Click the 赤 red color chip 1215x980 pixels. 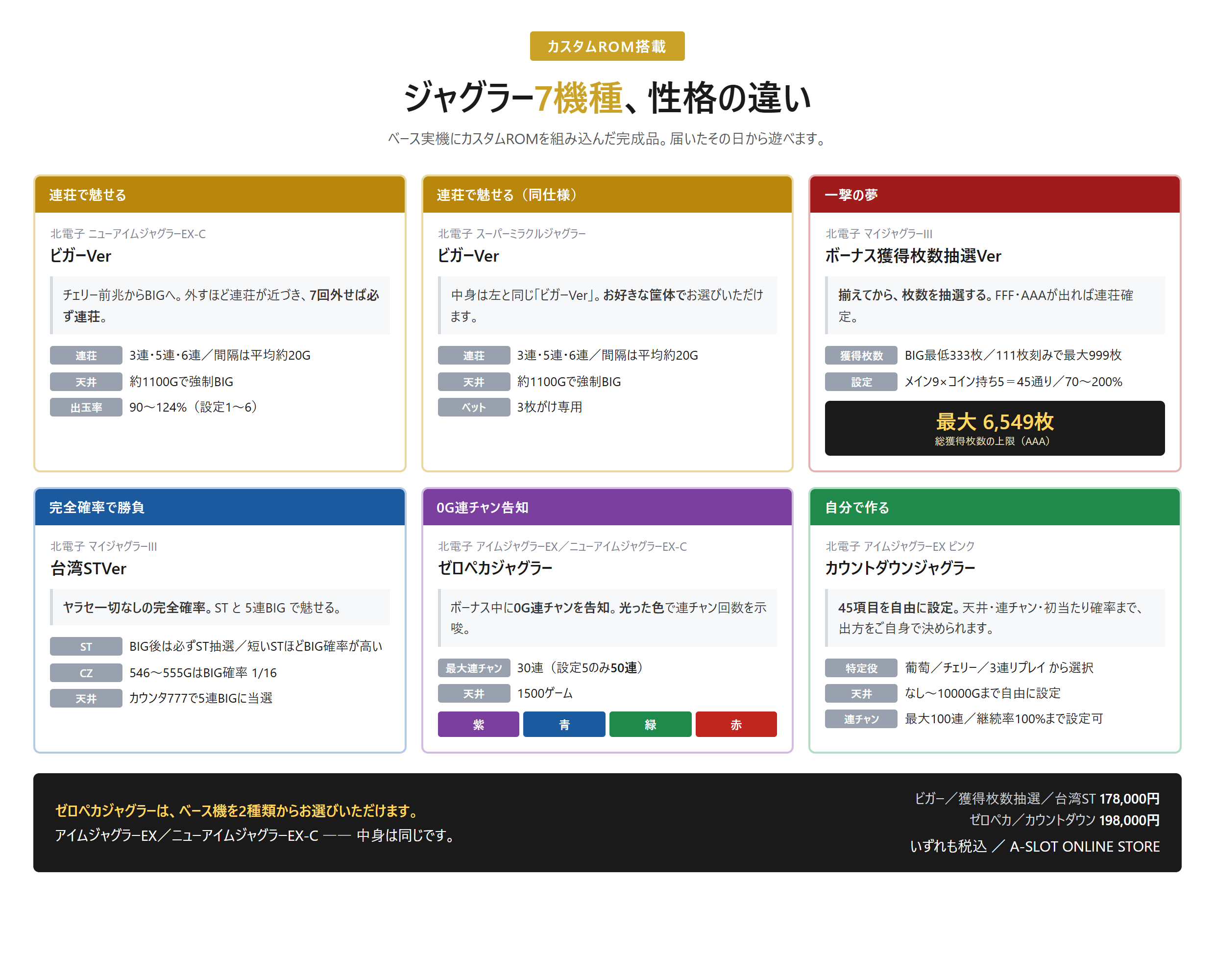pyautogui.click(x=736, y=724)
